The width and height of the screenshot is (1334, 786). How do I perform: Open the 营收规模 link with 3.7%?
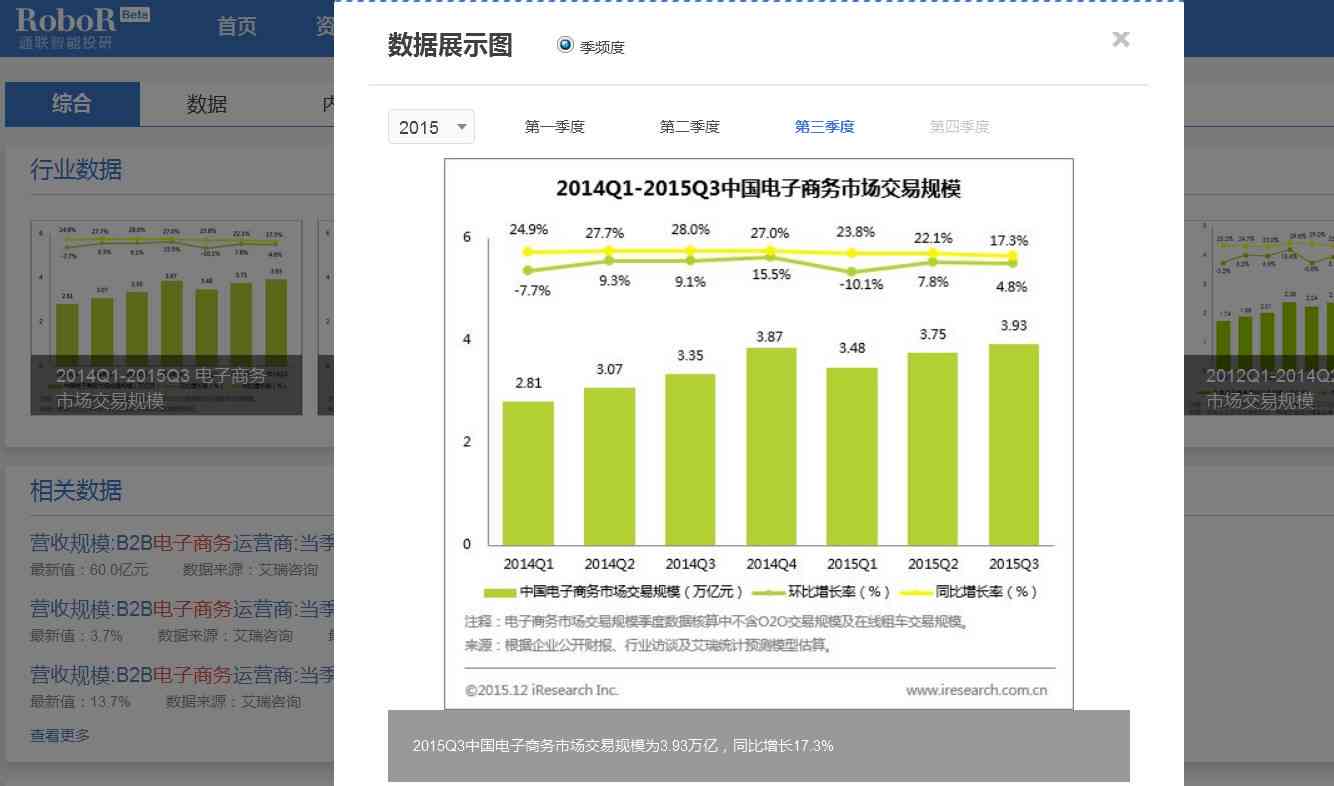tap(182, 609)
